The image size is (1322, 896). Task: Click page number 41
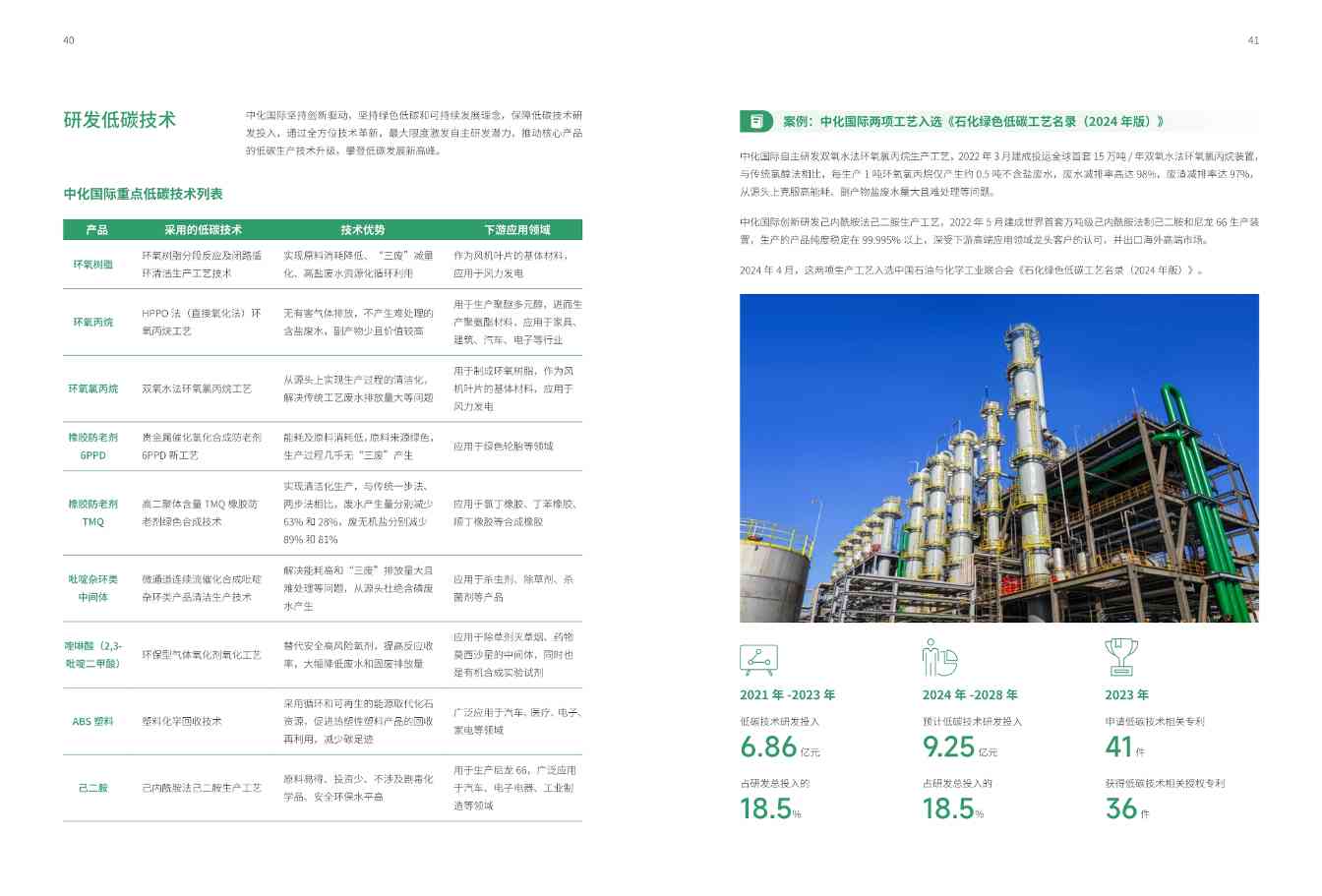pyautogui.click(x=1253, y=40)
